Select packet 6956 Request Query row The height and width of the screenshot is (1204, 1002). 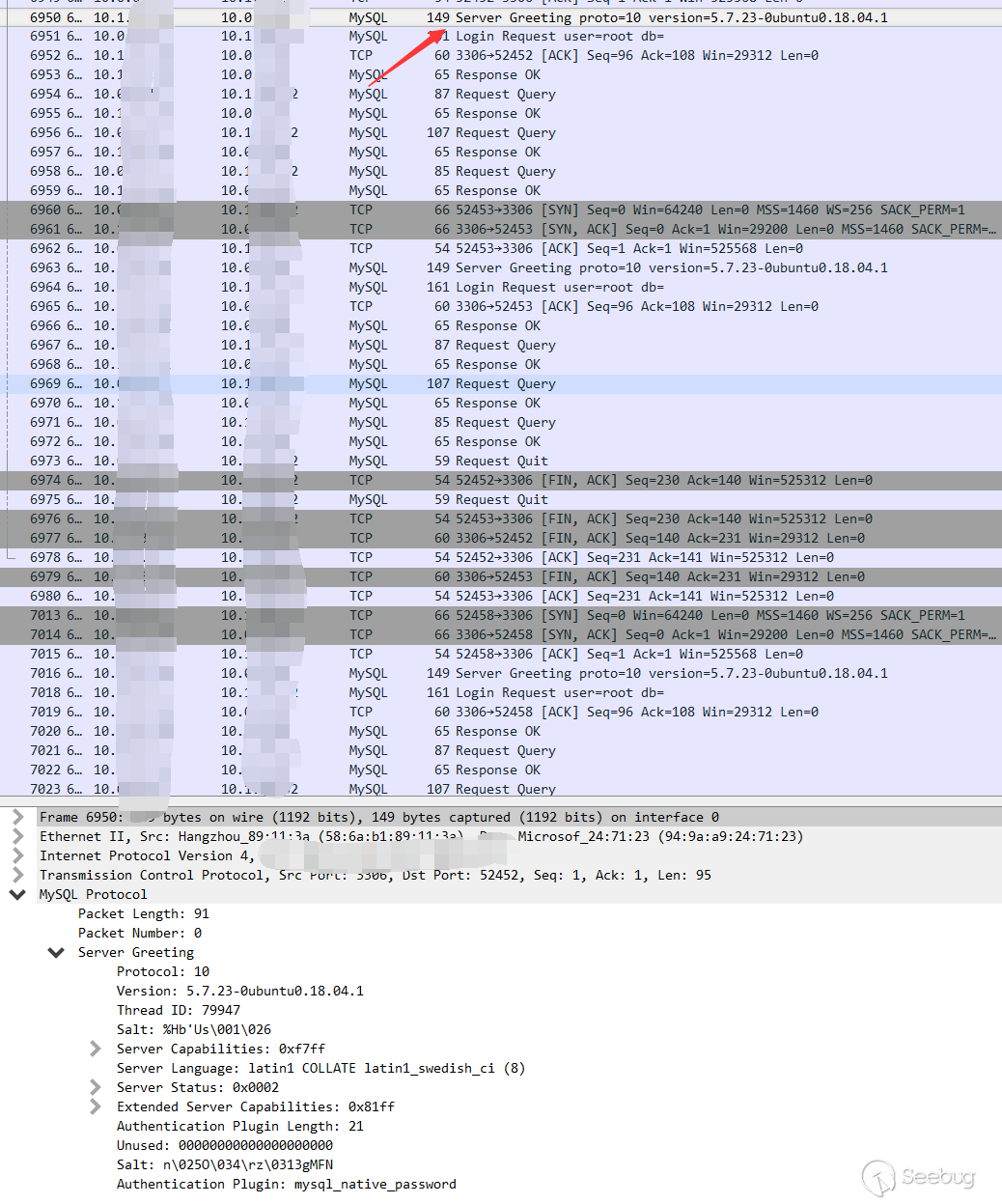click(x=501, y=133)
